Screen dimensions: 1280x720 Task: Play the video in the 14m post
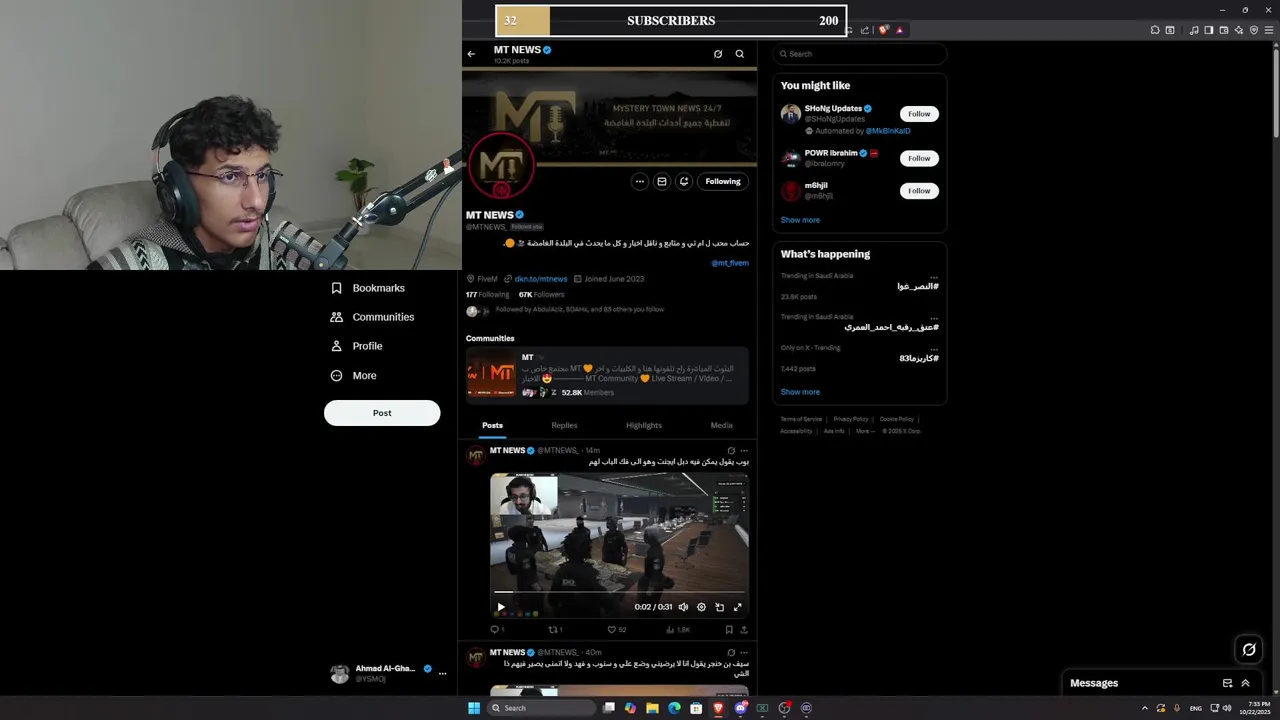(x=501, y=607)
